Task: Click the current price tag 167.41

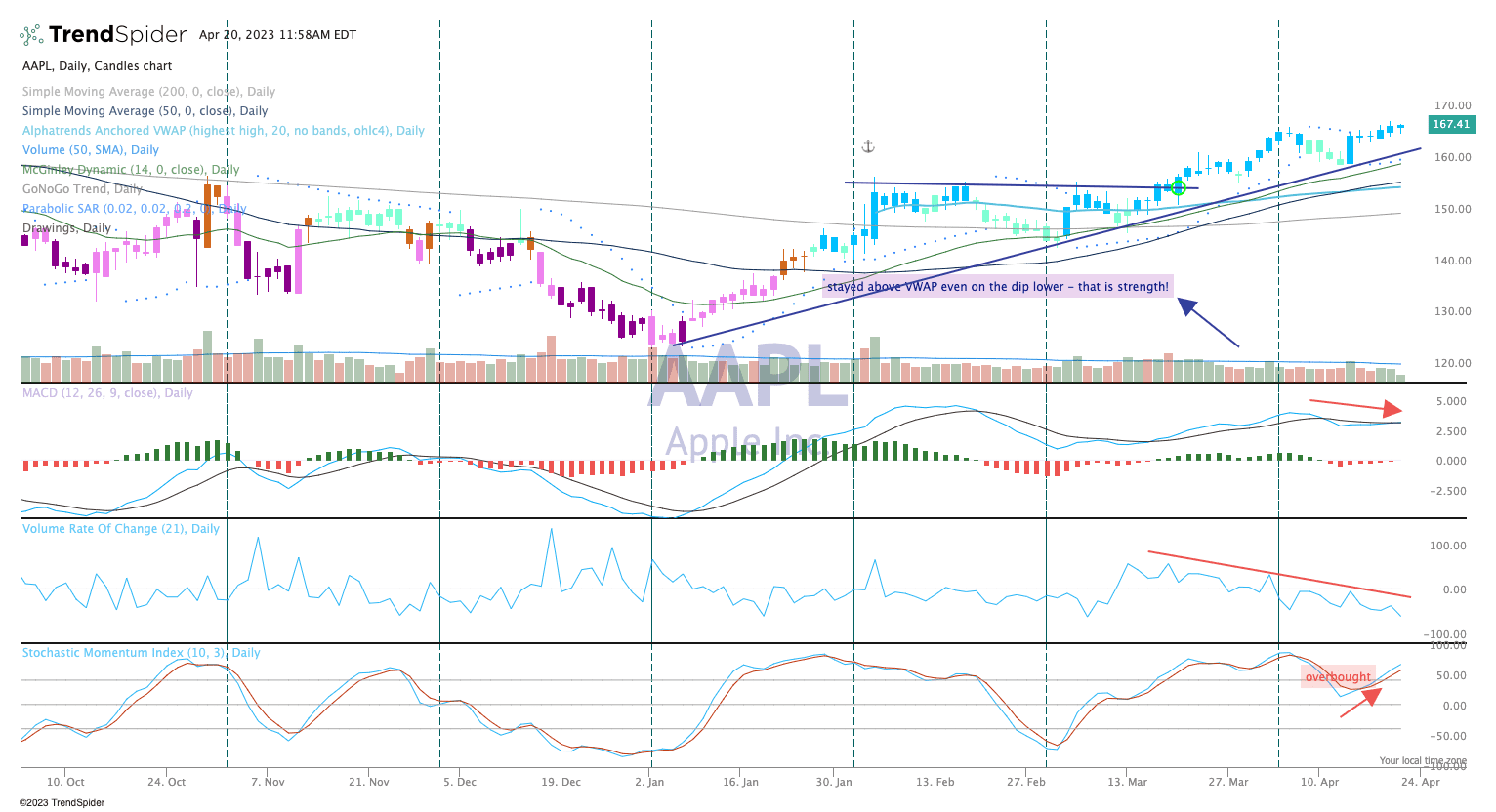Action: (1451, 124)
